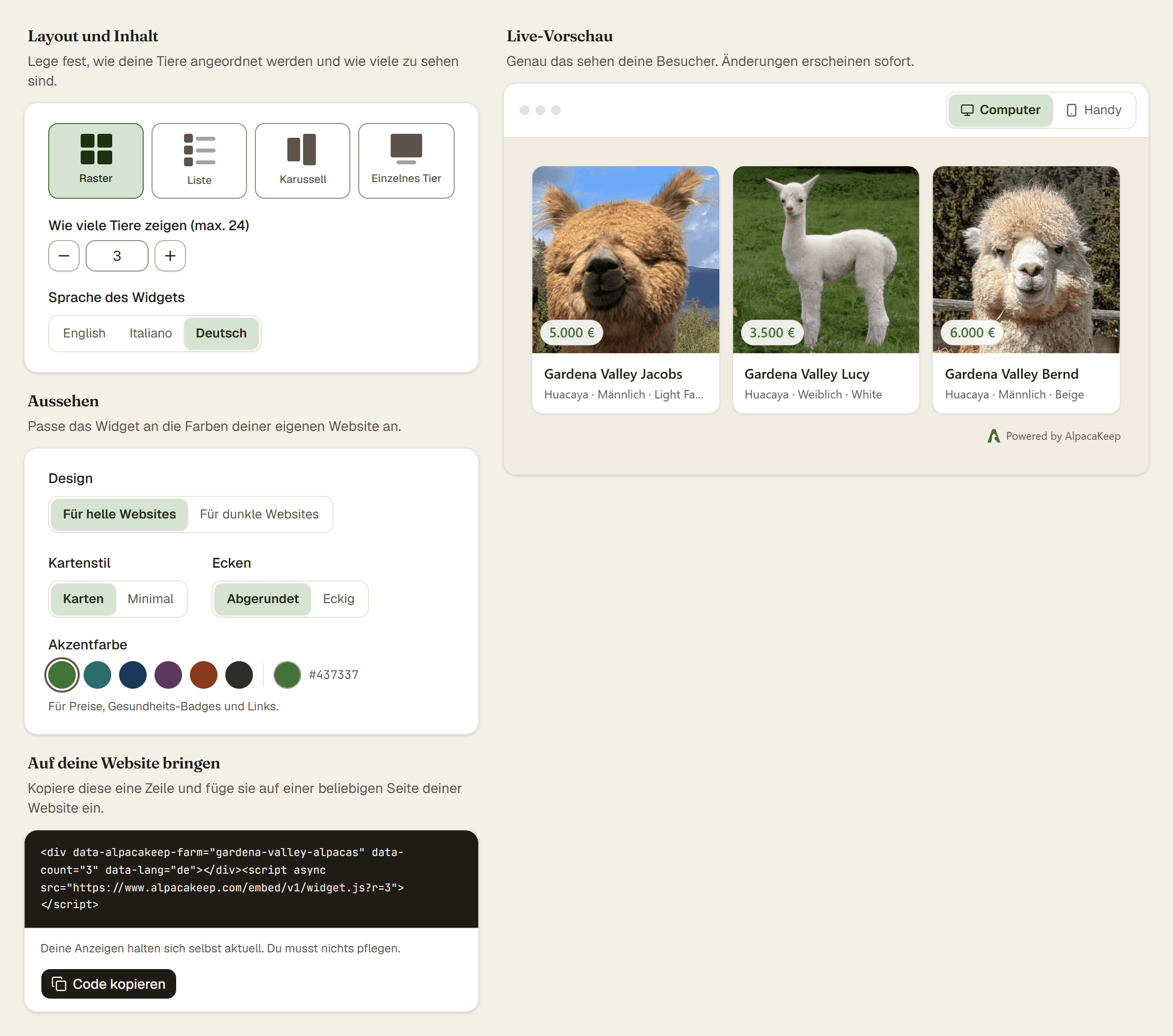
Task: Open the Gardena Valley Lucy photo
Action: [826, 260]
